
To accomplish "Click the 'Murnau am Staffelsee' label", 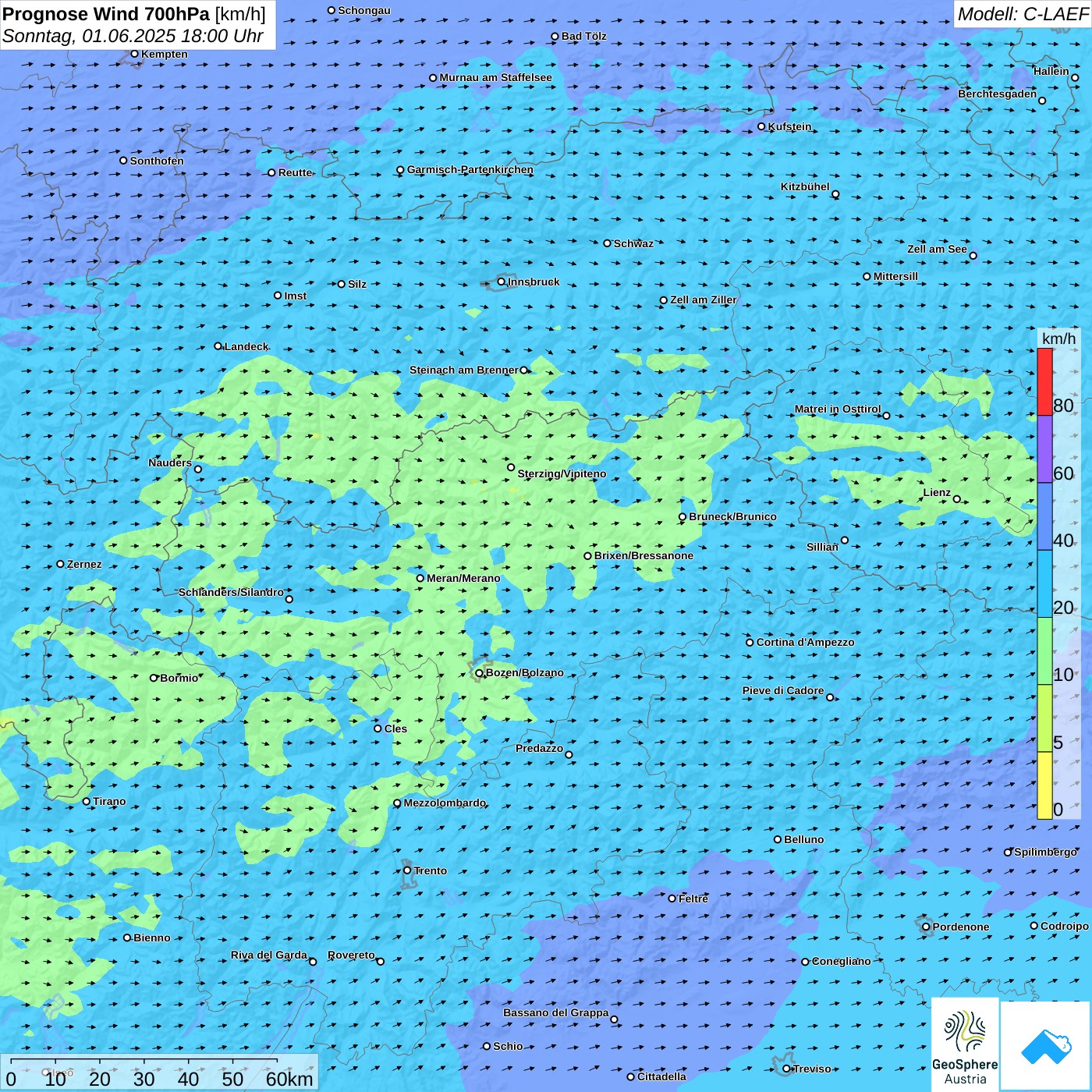I will tap(495, 77).
